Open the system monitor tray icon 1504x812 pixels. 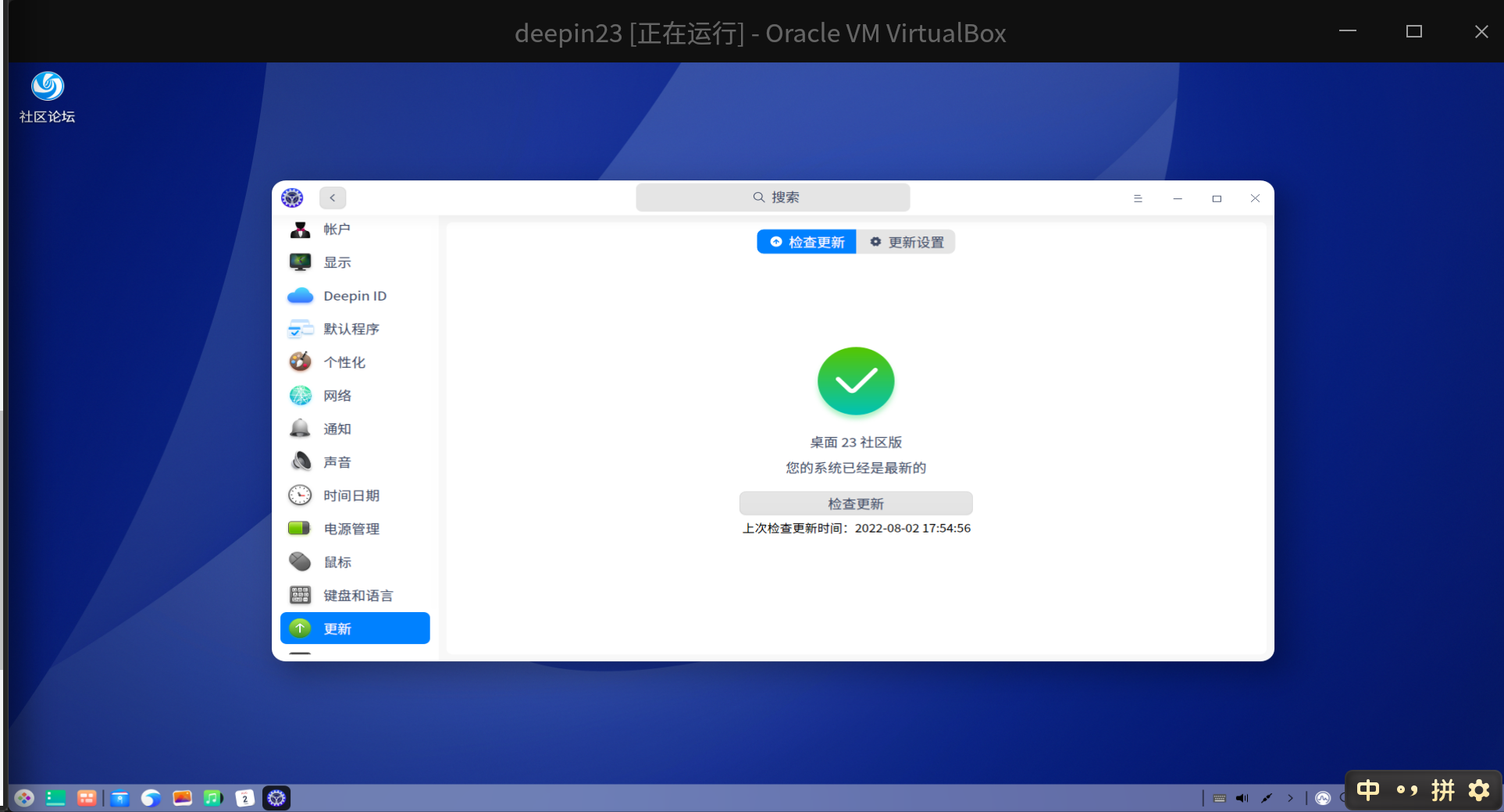tap(1323, 798)
